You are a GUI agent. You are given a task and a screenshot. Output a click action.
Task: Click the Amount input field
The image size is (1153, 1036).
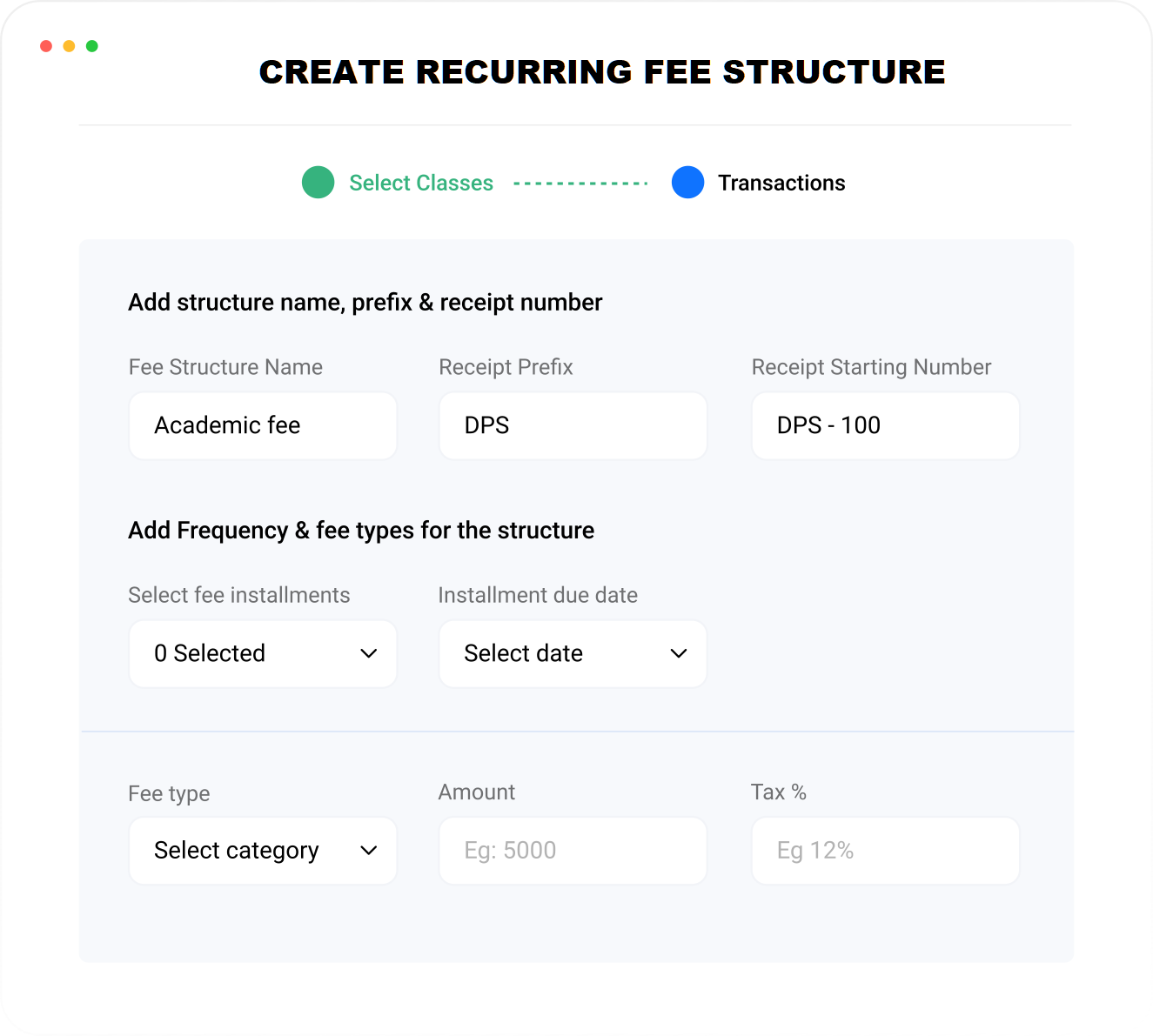click(572, 851)
